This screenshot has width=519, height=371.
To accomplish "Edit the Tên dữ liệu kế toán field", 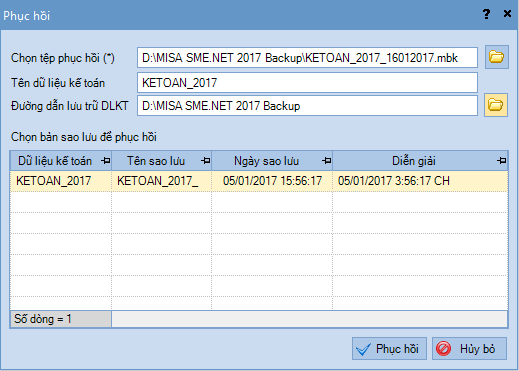I will pyautogui.click(x=307, y=82).
